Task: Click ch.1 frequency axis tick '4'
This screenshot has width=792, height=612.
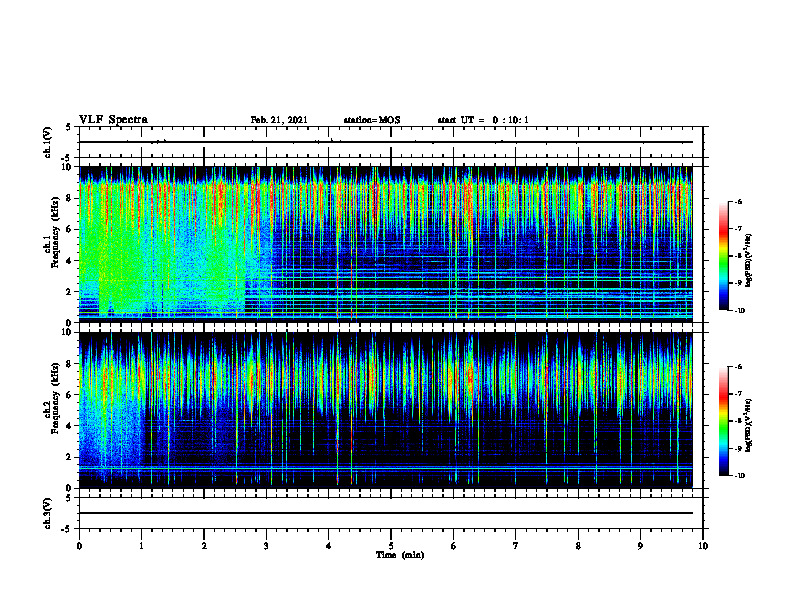Action: pyautogui.click(x=70, y=261)
